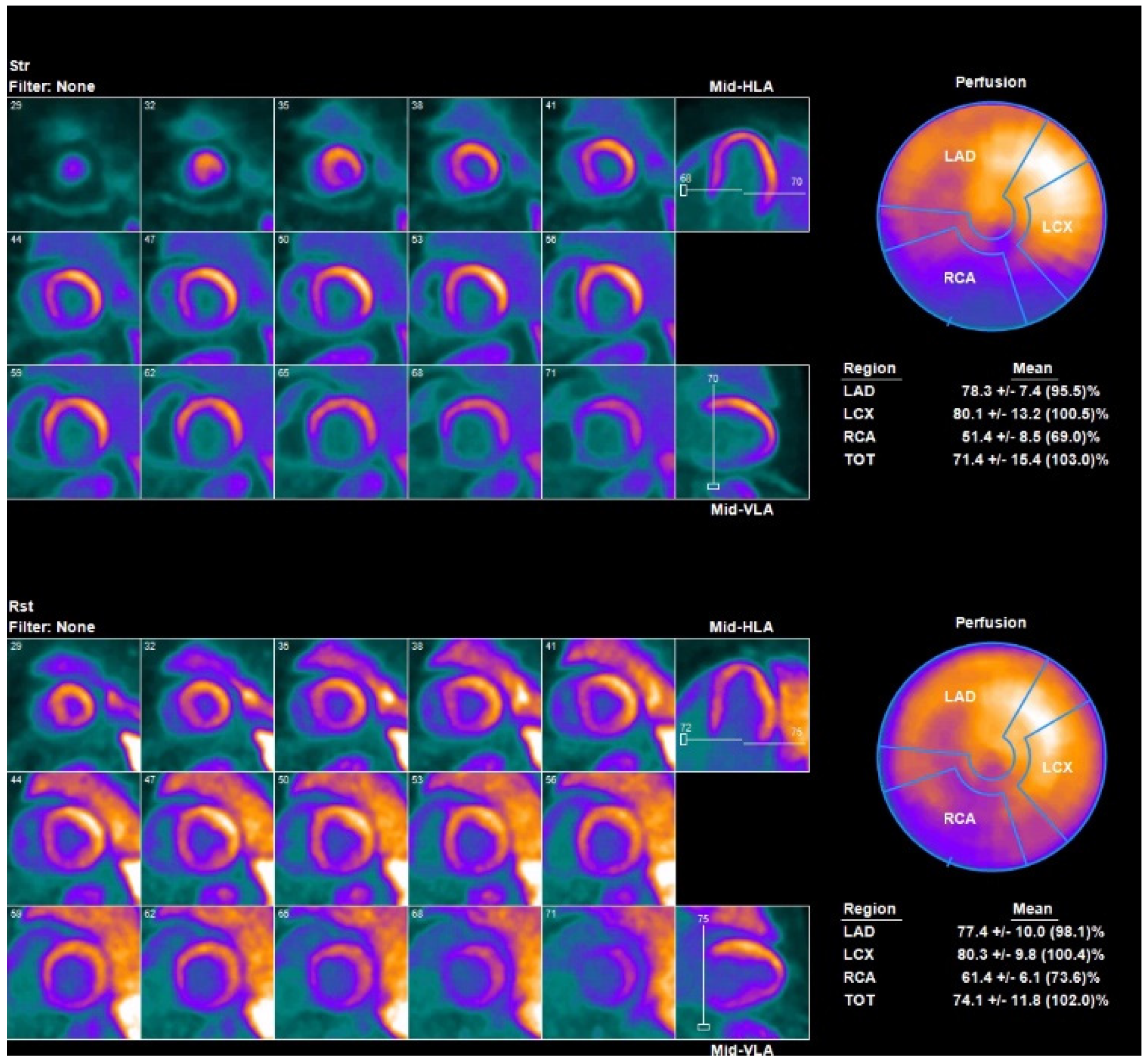The width and height of the screenshot is (1147, 1064).
Task: Click Mean column header in rest table
Action: [x=1032, y=908]
